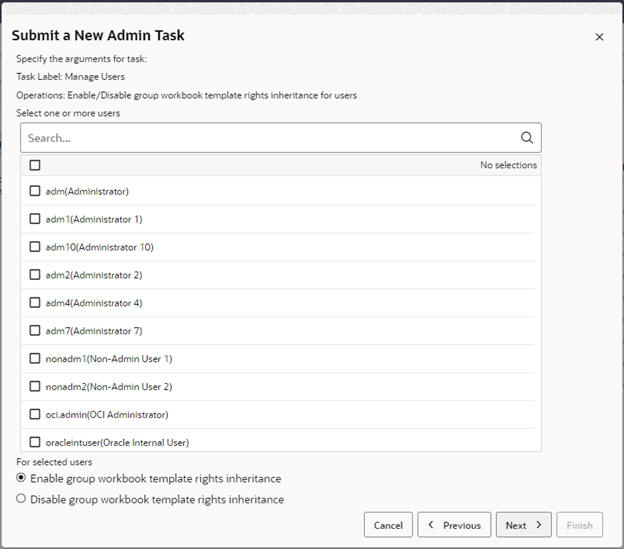Click the search magnifier icon
Image resolution: width=624 pixels, height=549 pixels.
click(527, 138)
